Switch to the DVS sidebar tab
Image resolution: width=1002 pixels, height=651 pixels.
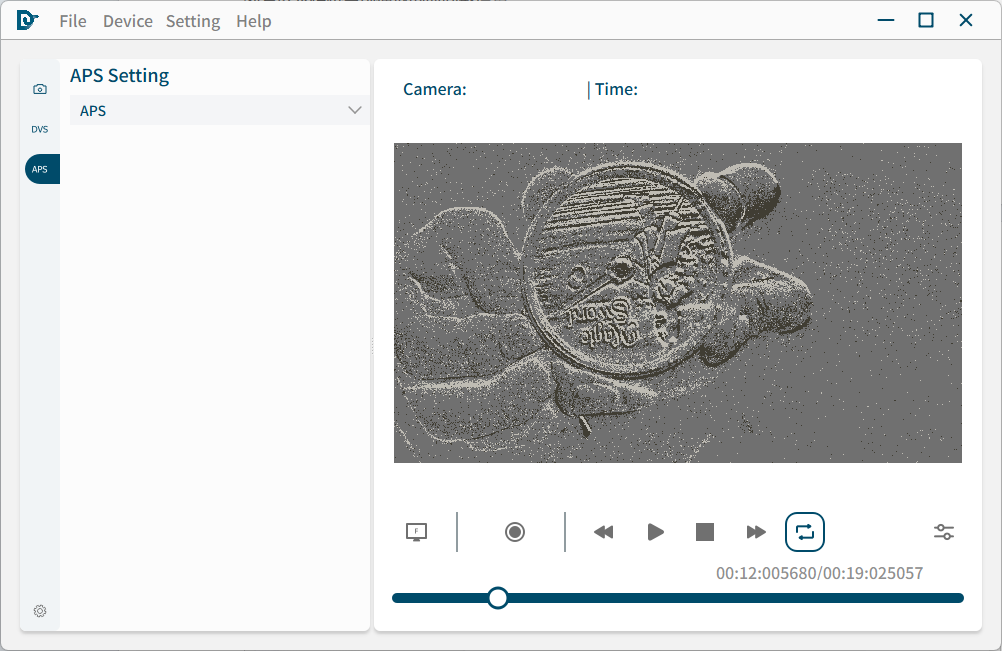click(40, 129)
